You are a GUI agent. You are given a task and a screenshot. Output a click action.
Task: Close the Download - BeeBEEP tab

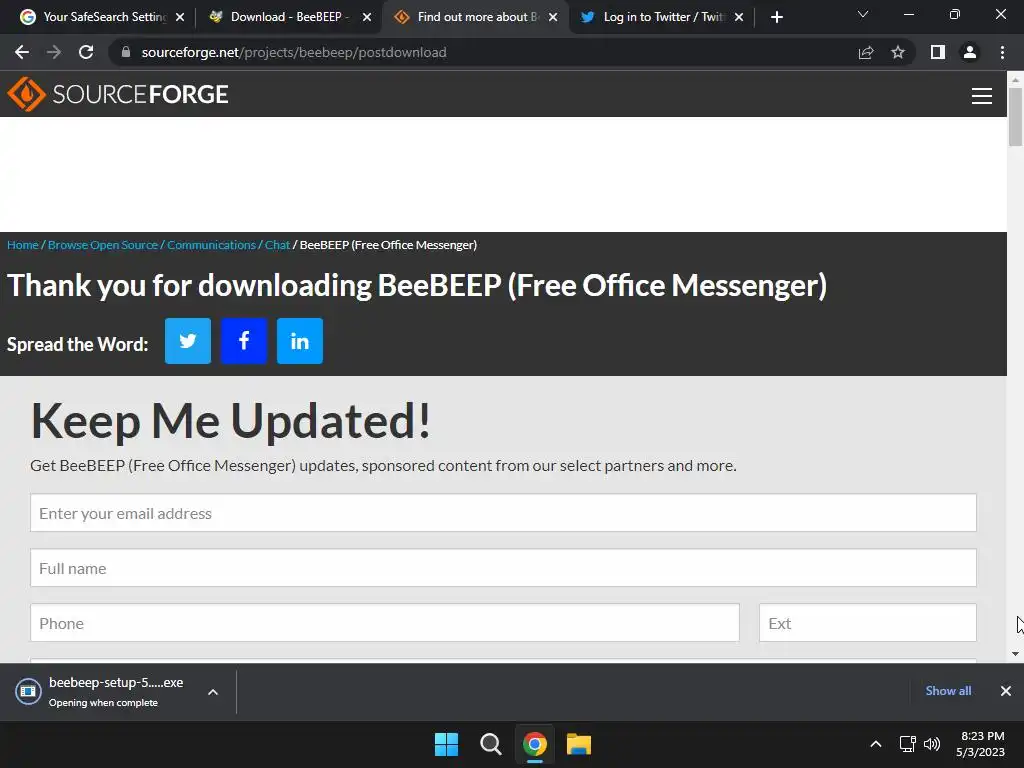coord(367,18)
